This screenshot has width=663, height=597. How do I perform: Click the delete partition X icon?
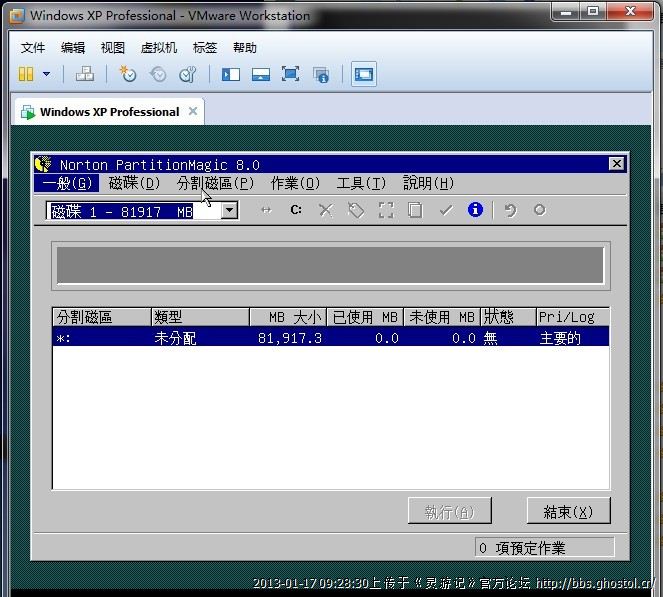[325, 210]
